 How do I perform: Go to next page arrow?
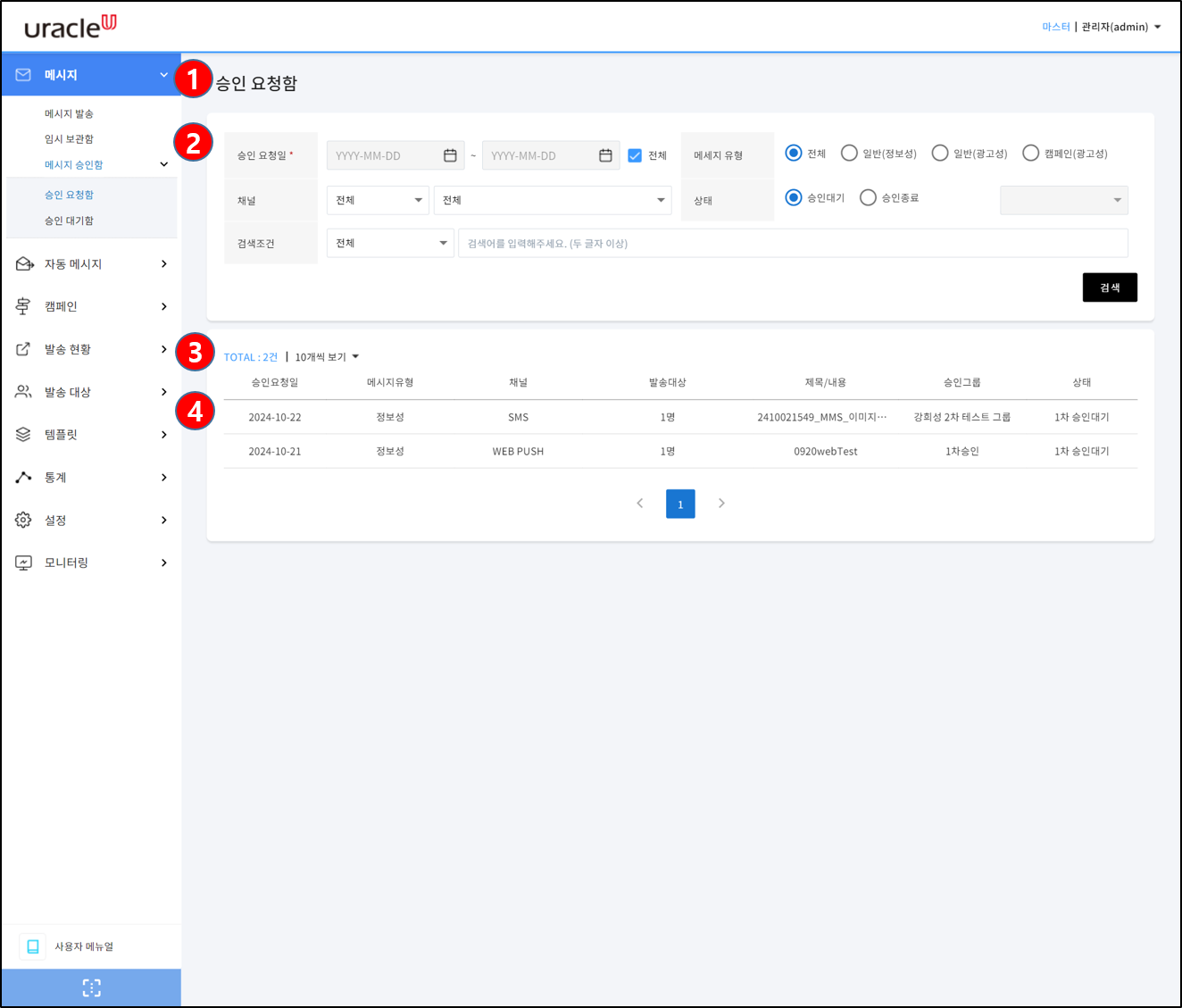(x=721, y=504)
